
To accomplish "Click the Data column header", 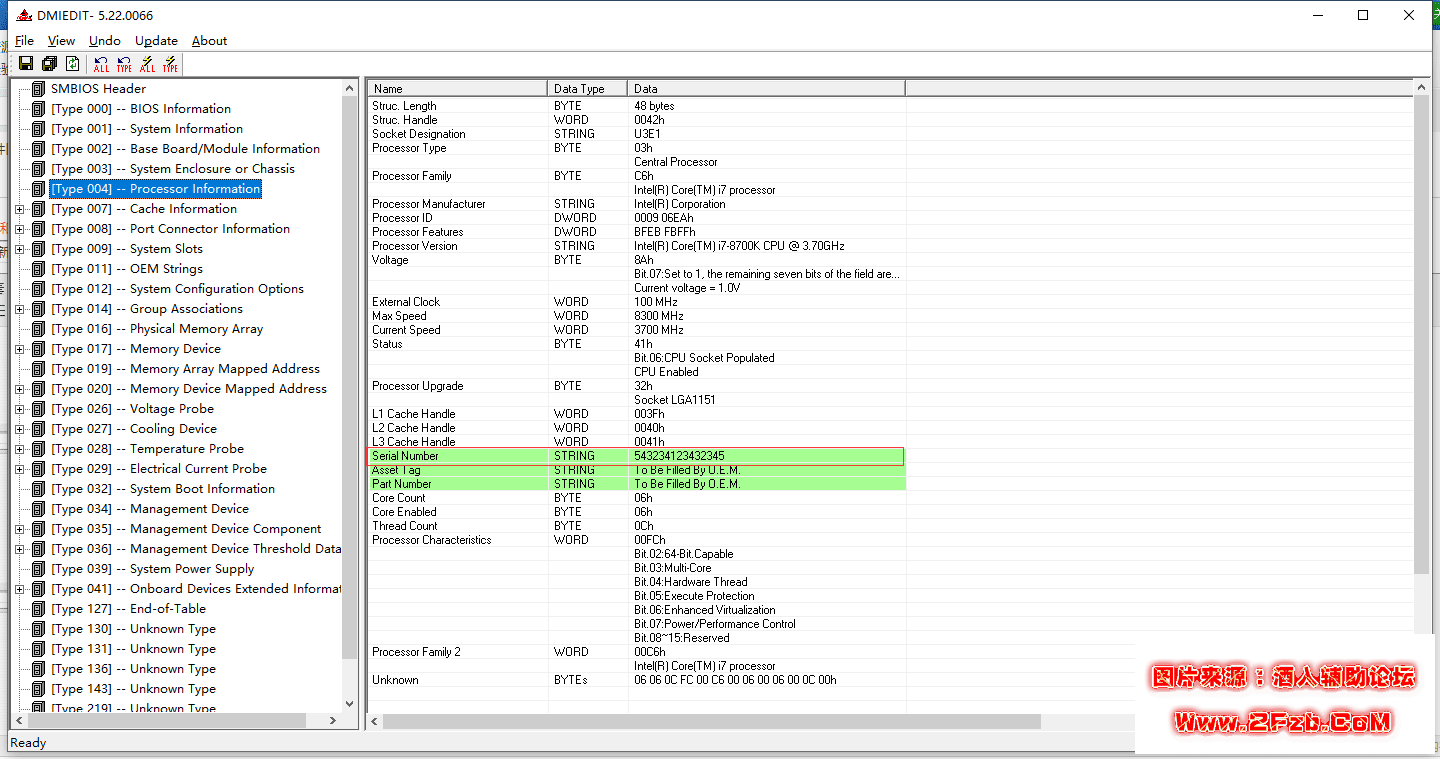I will 766,89.
